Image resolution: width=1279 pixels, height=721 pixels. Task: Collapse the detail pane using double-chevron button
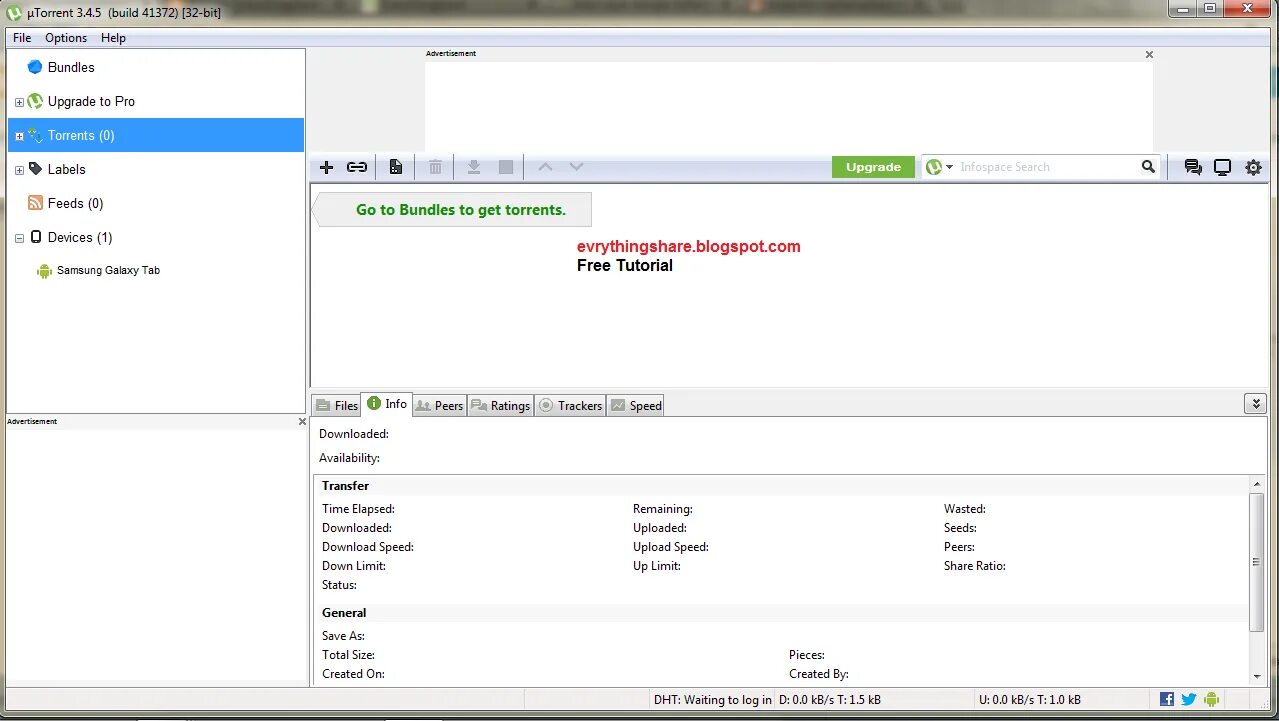(1255, 403)
